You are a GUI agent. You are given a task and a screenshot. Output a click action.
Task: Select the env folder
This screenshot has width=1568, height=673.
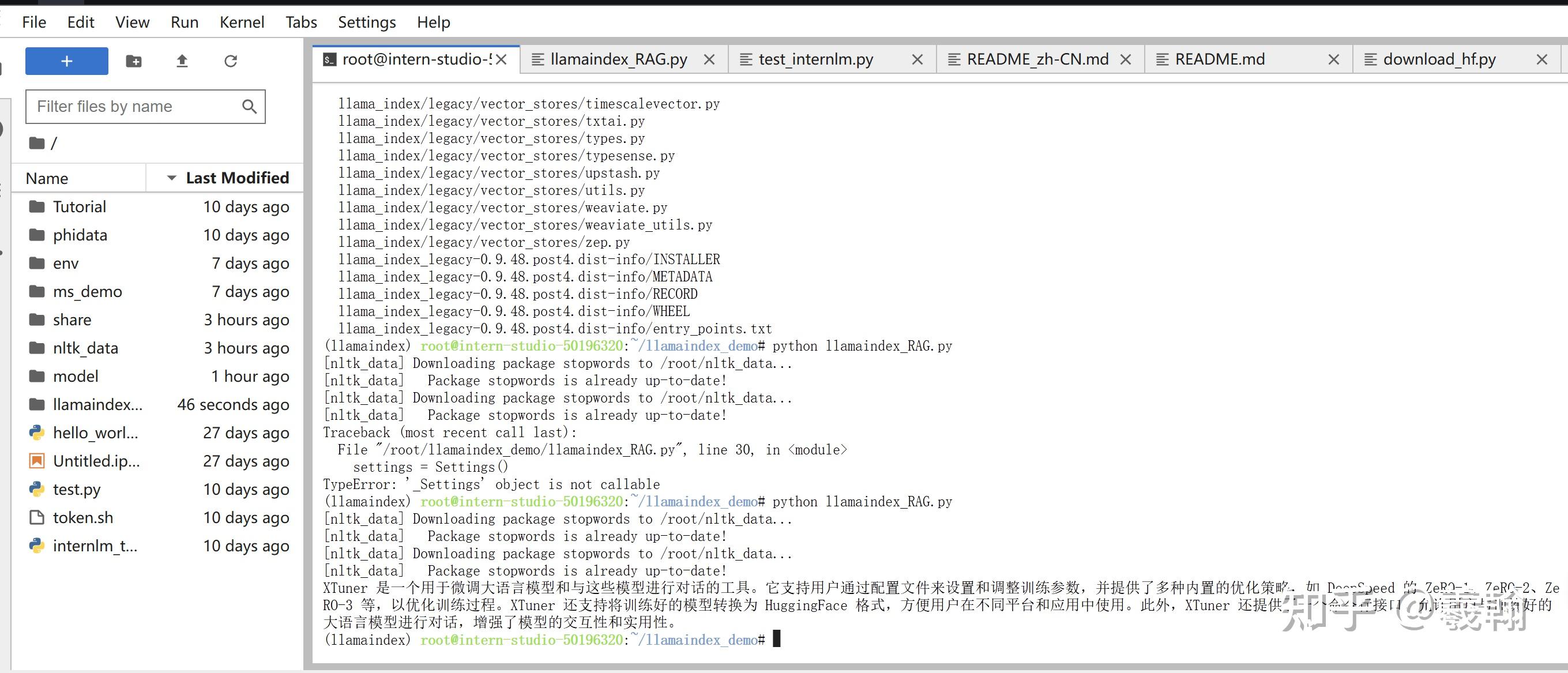(158, 264)
